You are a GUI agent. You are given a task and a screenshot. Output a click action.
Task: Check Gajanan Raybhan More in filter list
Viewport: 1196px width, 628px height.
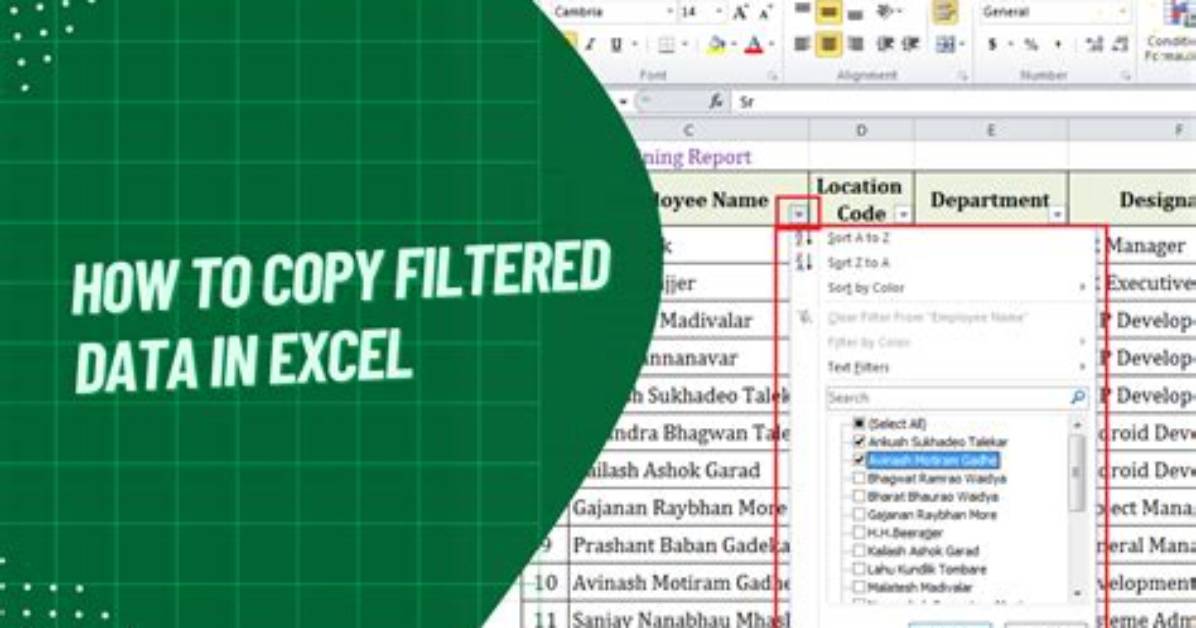[x=859, y=515]
